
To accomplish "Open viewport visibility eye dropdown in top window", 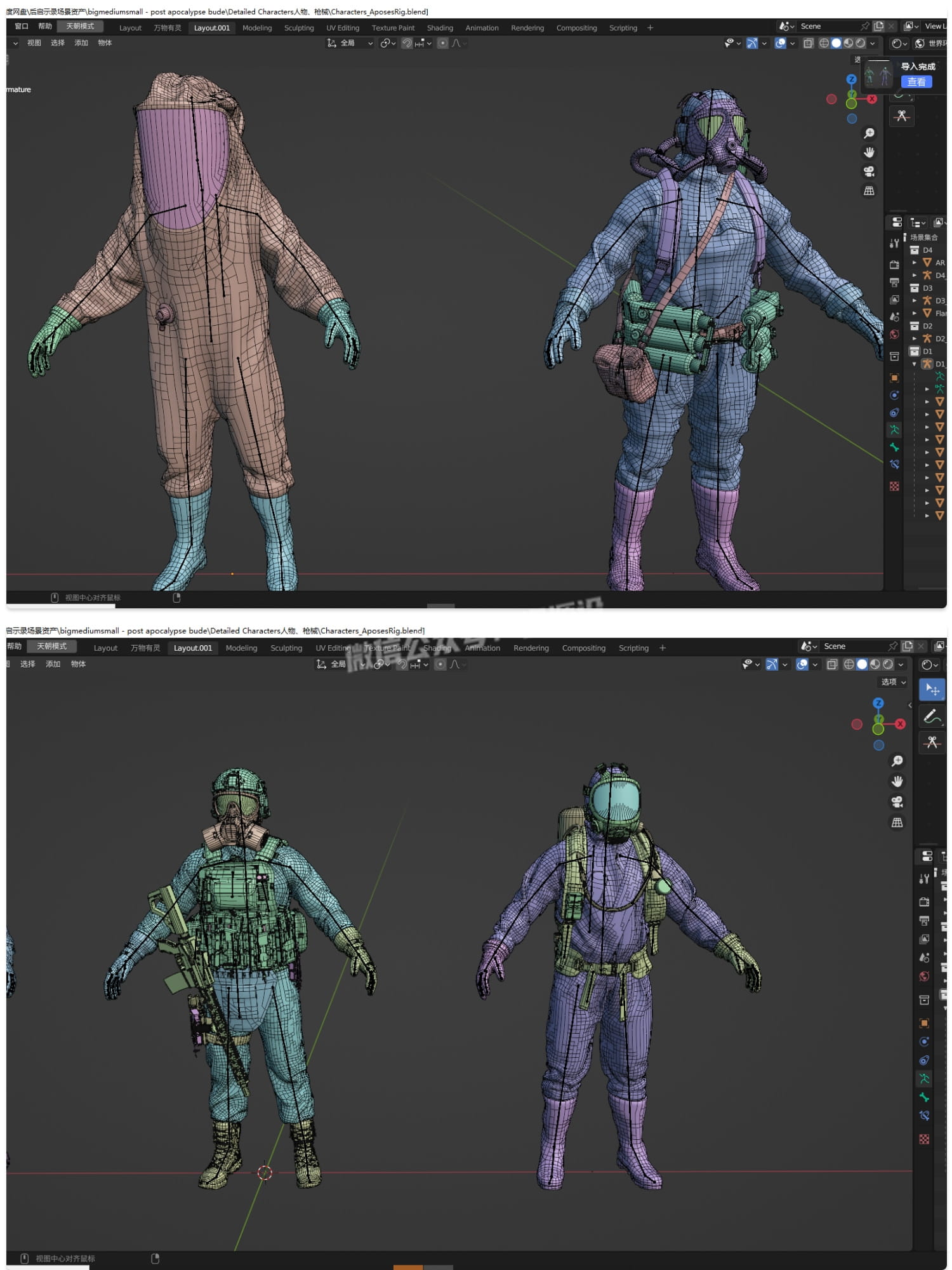I will pos(732,43).
